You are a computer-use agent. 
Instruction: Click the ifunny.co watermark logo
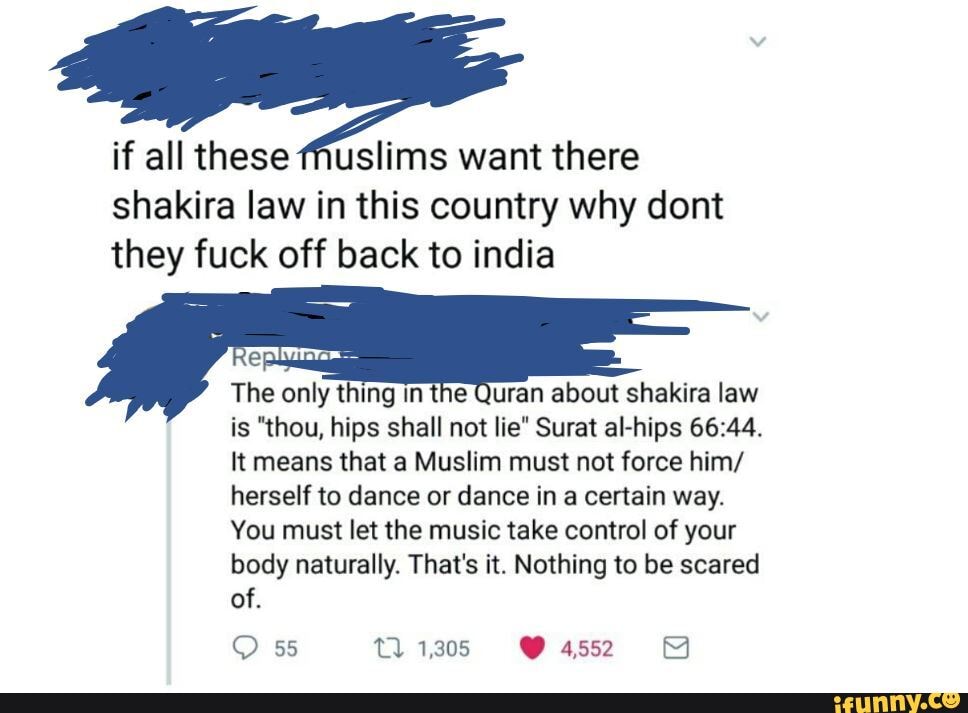tap(896, 702)
